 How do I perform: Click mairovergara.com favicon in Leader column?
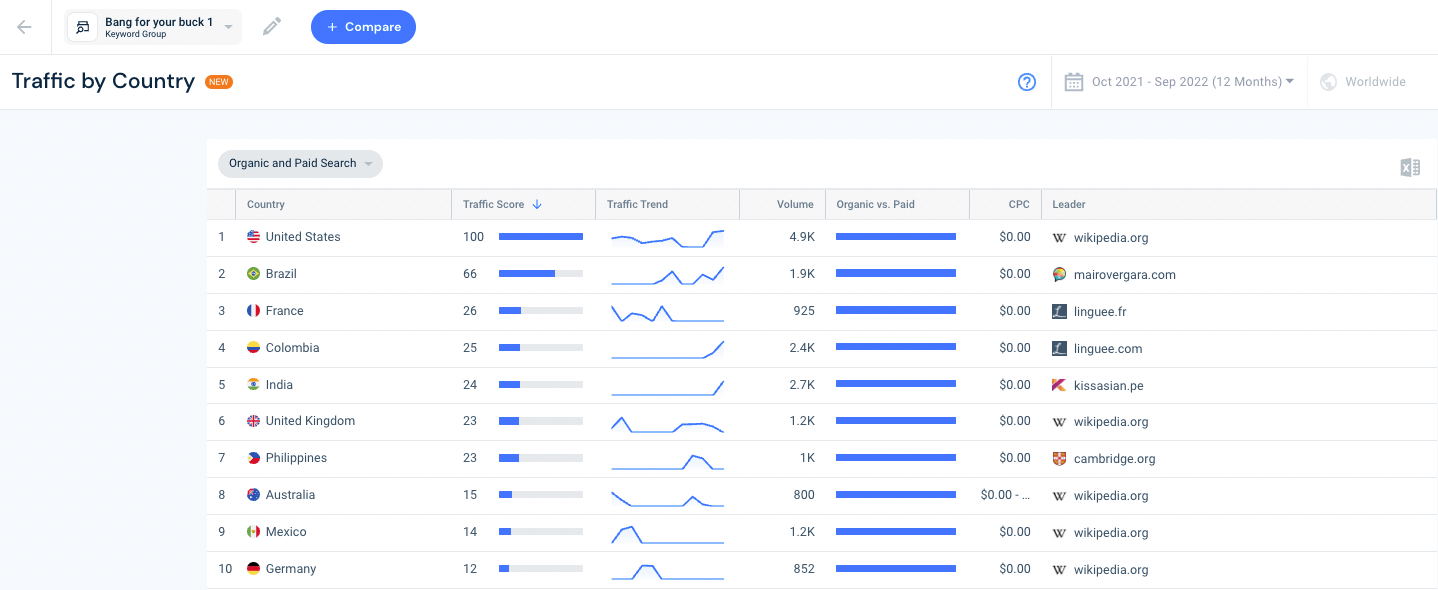point(1060,274)
